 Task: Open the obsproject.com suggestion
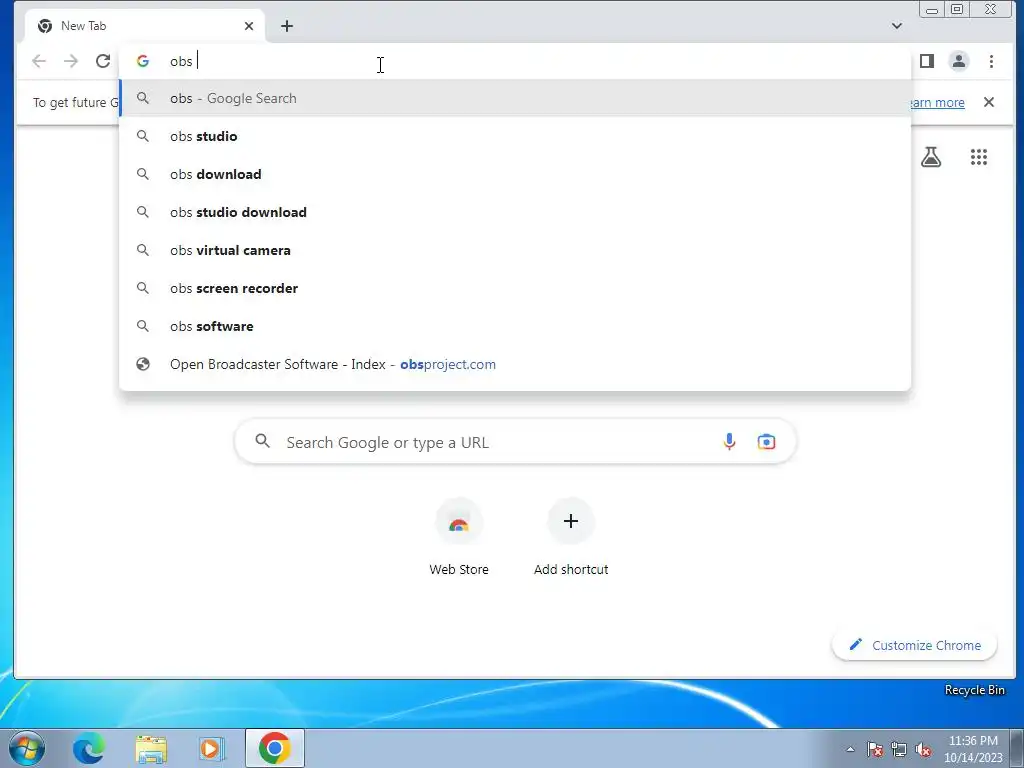pos(515,364)
